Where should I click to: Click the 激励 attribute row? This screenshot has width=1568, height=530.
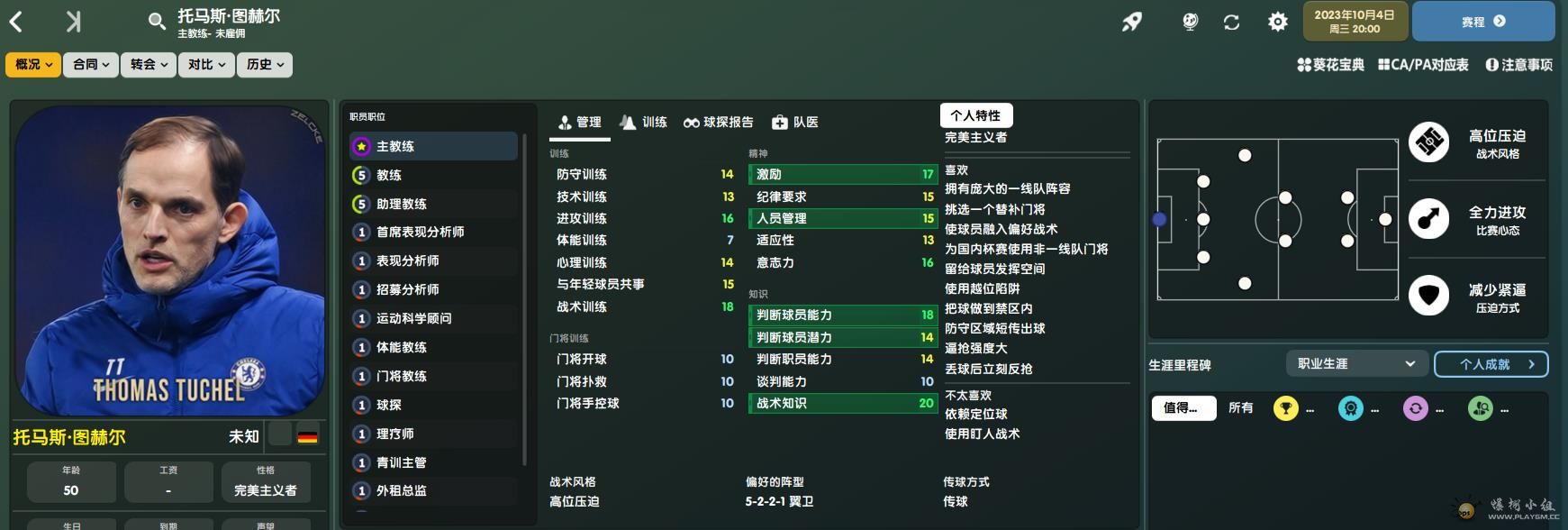pyautogui.click(x=843, y=174)
